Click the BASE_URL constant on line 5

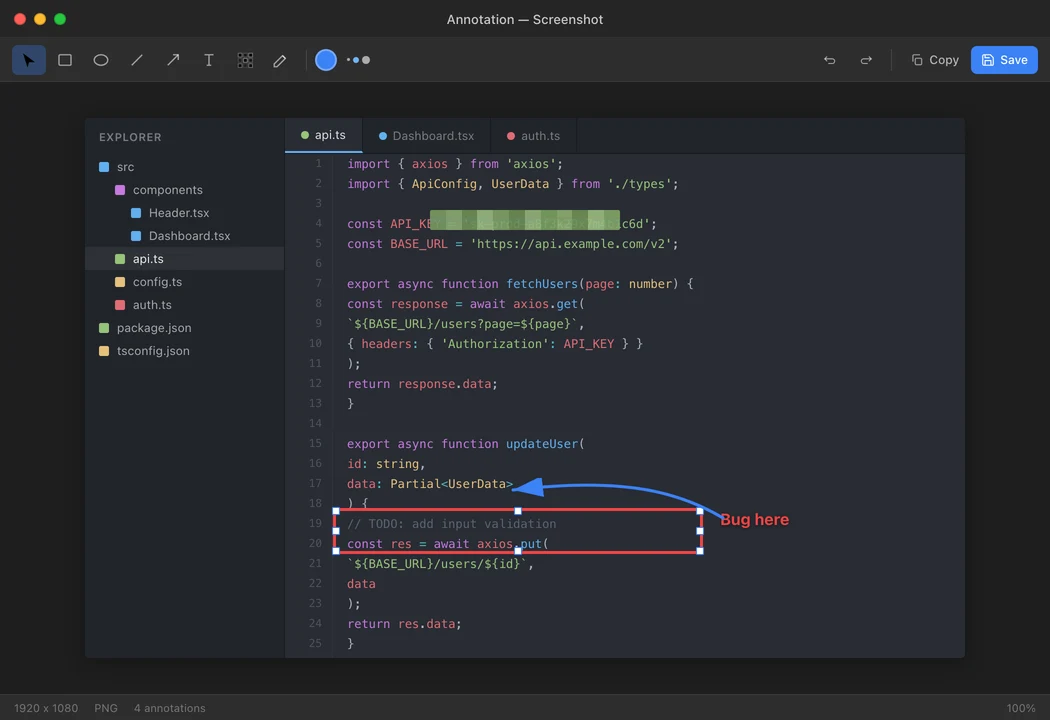pyautogui.click(x=419, y=244)
